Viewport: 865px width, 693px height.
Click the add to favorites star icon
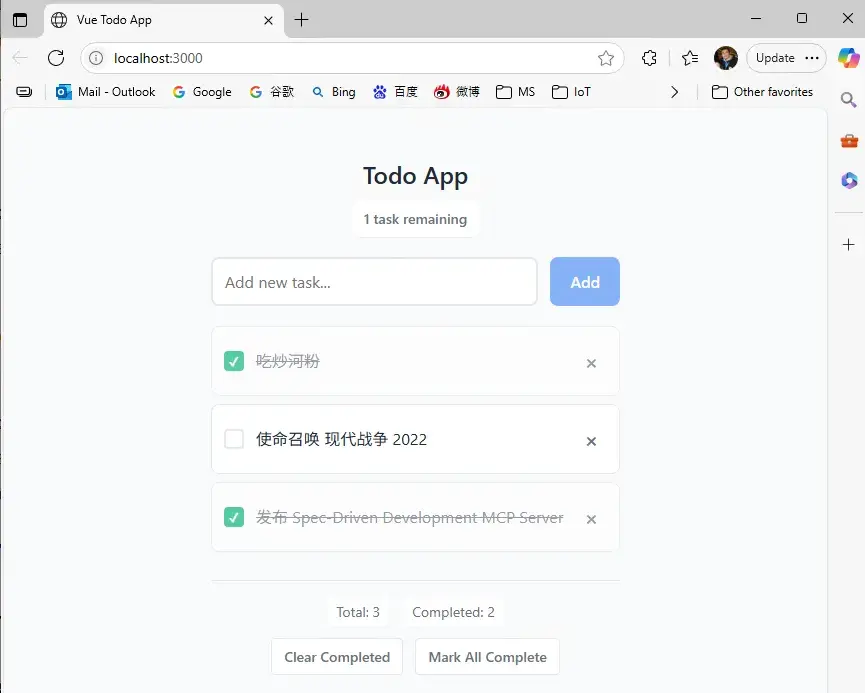[x=605, y=58]
